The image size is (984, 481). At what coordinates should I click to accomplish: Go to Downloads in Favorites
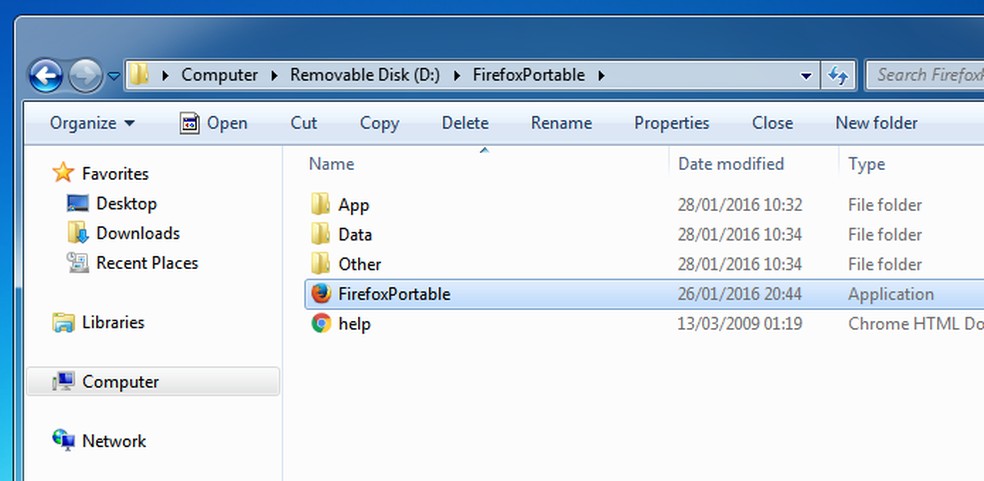tap(137, 233)
